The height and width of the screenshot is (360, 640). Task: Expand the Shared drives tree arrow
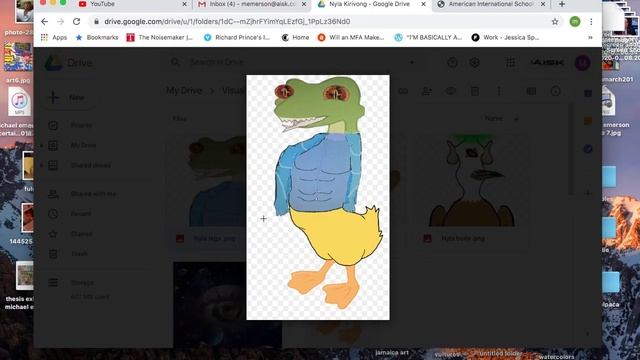[42, 165]
